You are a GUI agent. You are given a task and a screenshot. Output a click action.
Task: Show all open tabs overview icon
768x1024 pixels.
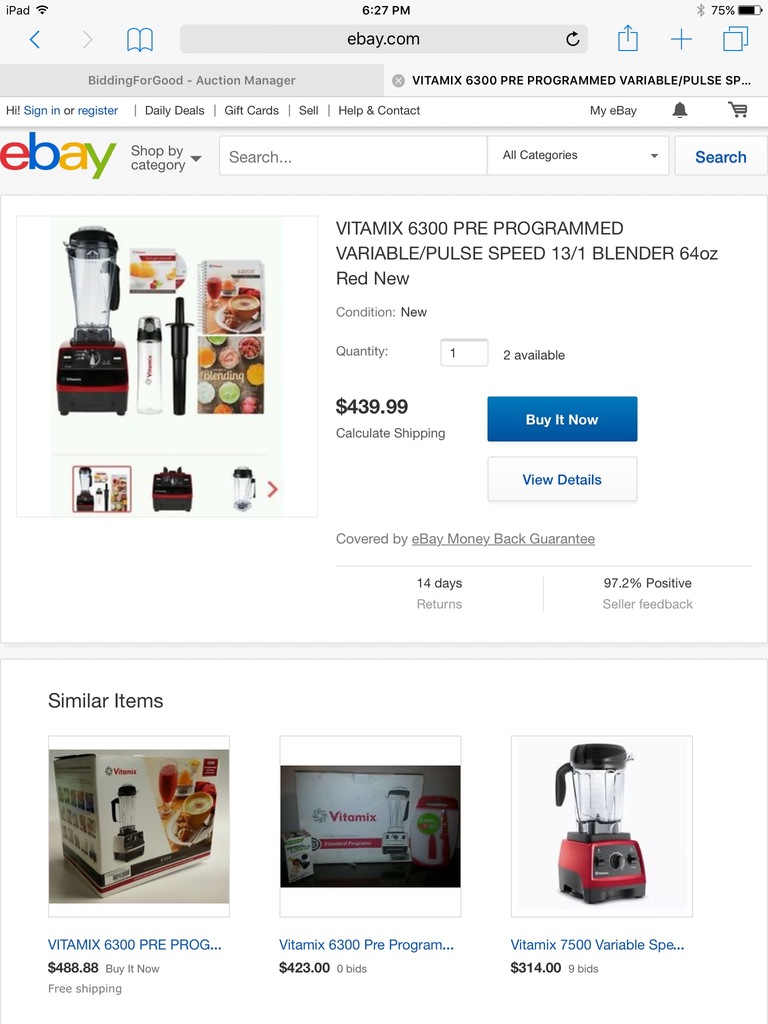[735, 39]
